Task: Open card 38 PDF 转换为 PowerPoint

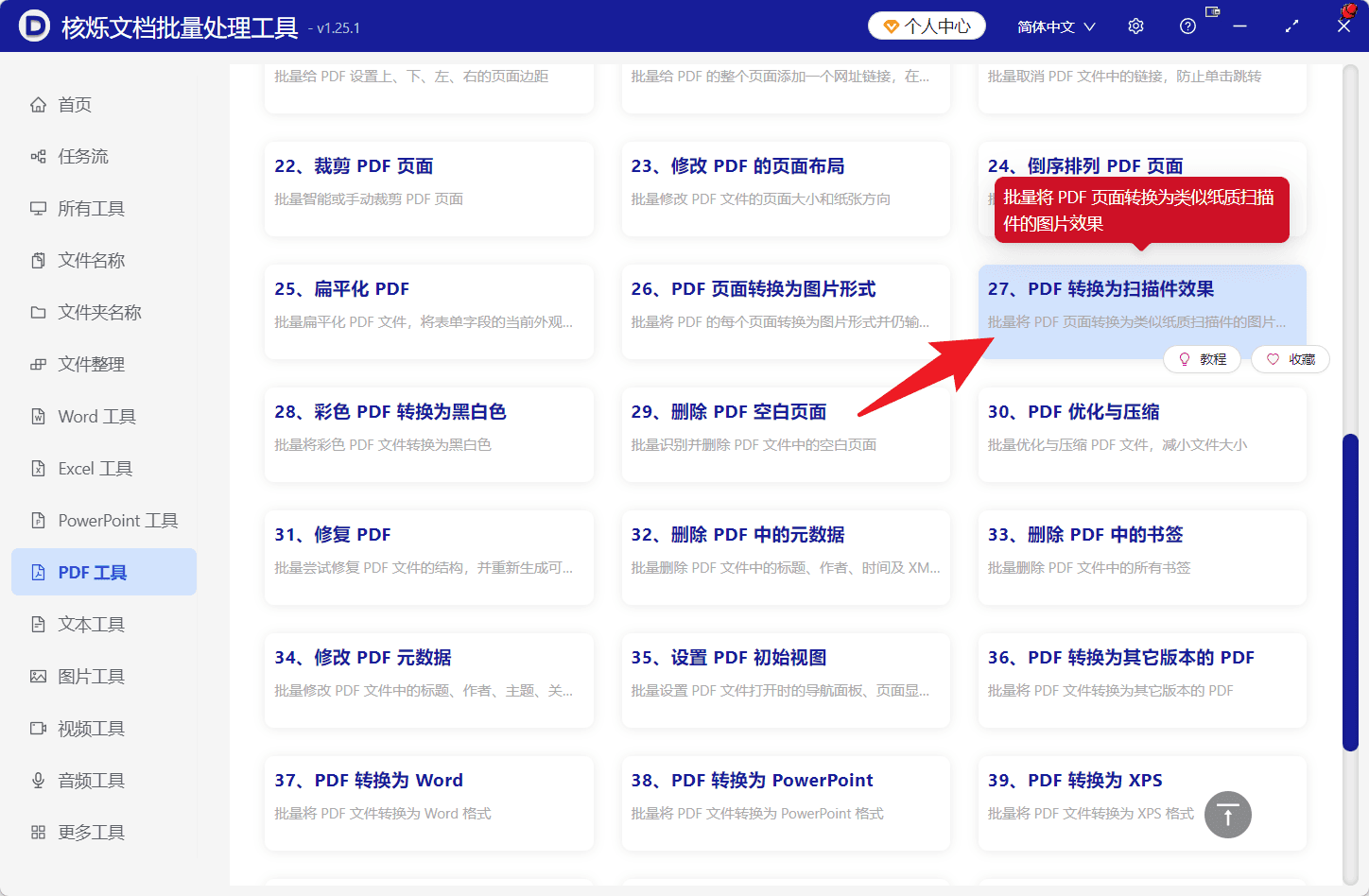Action: click(786, 803)
